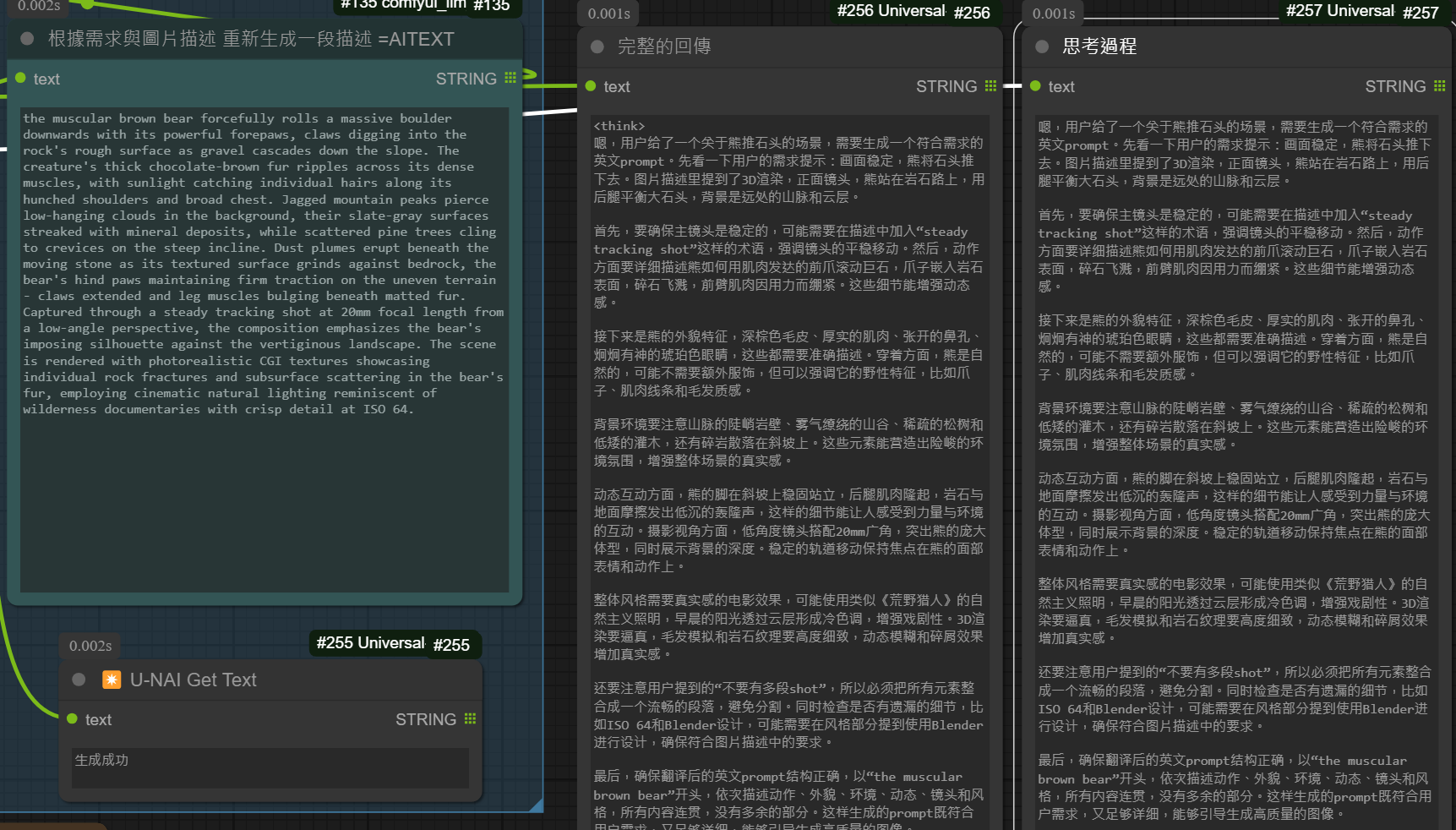The height and width of the screenshot is (830, 1456).
Task: Click the text label on AITEXT node
Action: [46, 79]
